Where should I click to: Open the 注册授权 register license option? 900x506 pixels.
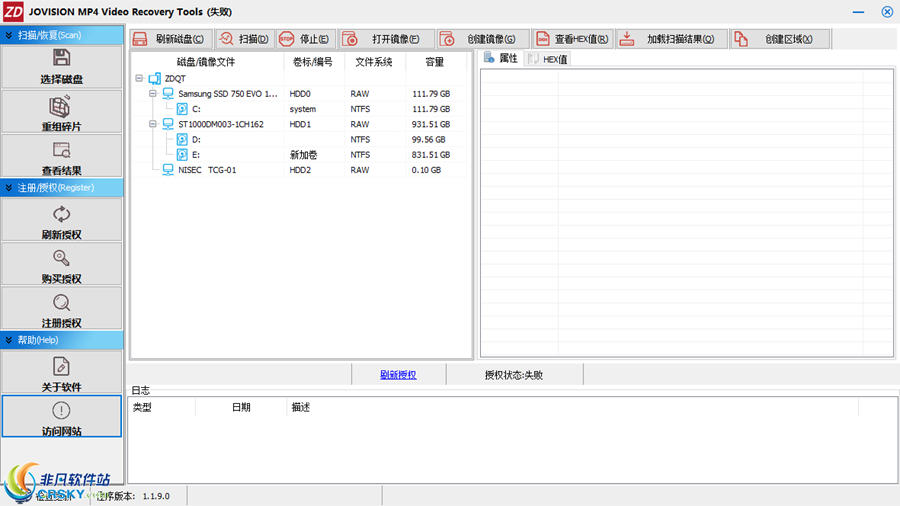[x=61, y=309]
